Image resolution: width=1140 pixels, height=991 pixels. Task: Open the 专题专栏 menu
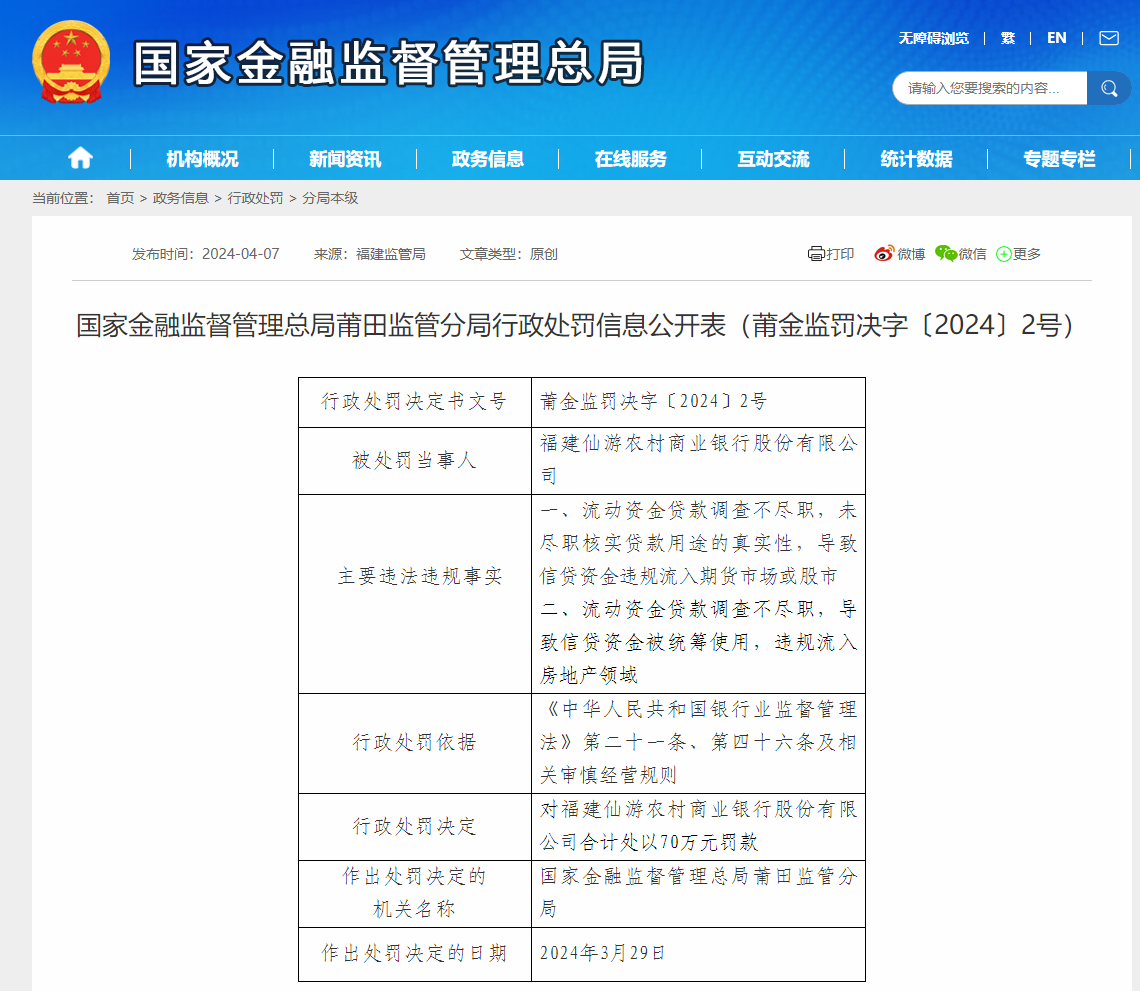[x=1058, y=158]
